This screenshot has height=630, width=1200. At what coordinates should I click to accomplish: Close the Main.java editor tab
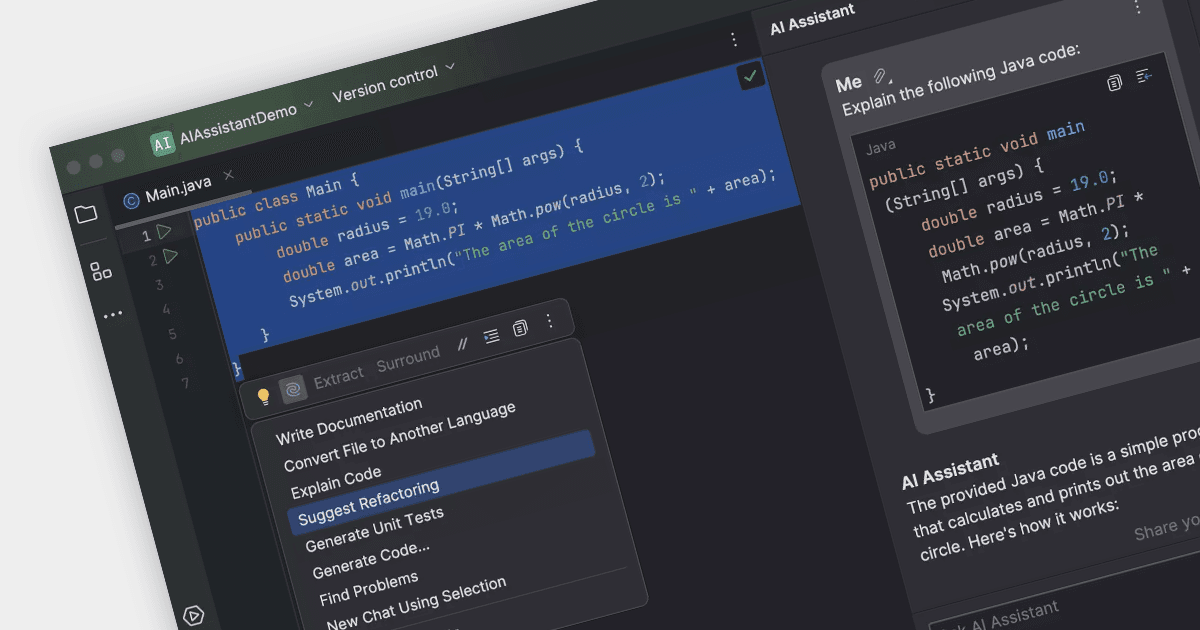pyautogui.click(x=228, y=175)
